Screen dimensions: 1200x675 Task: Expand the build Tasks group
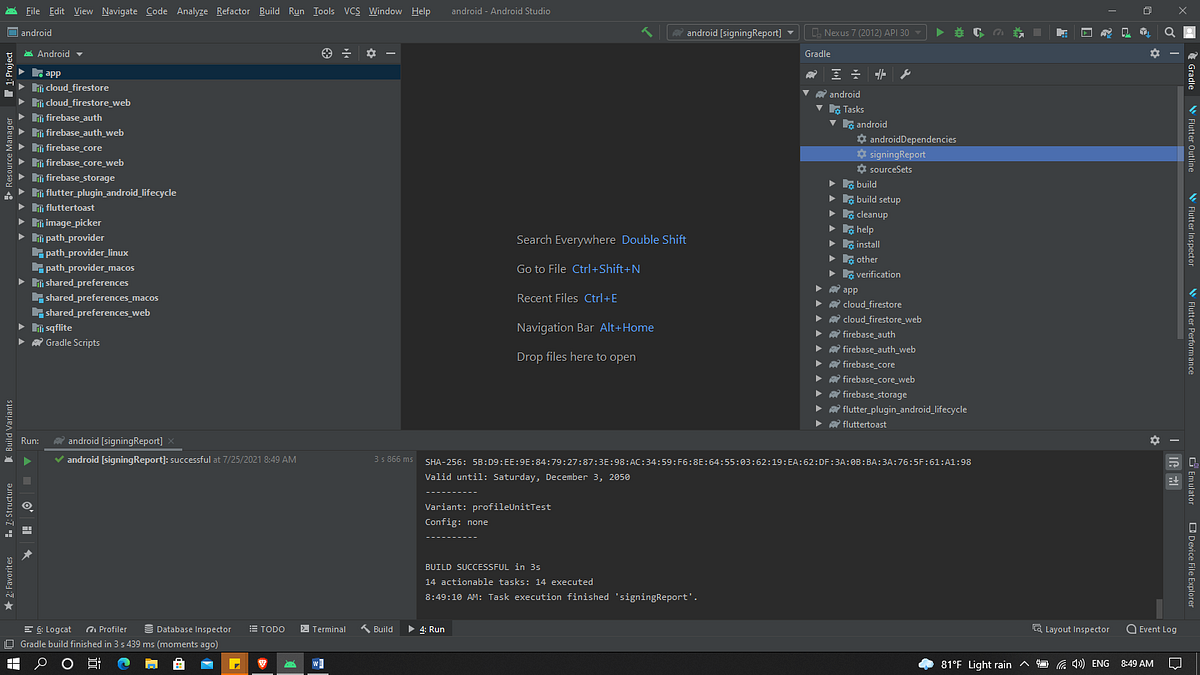833,184
